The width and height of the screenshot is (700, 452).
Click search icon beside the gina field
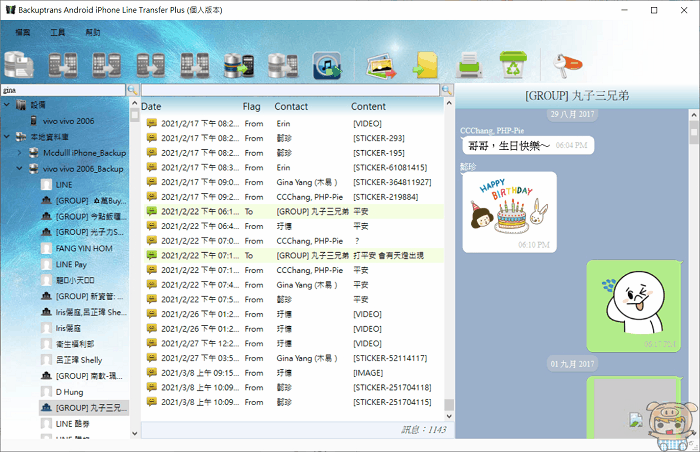click(132, 90)
